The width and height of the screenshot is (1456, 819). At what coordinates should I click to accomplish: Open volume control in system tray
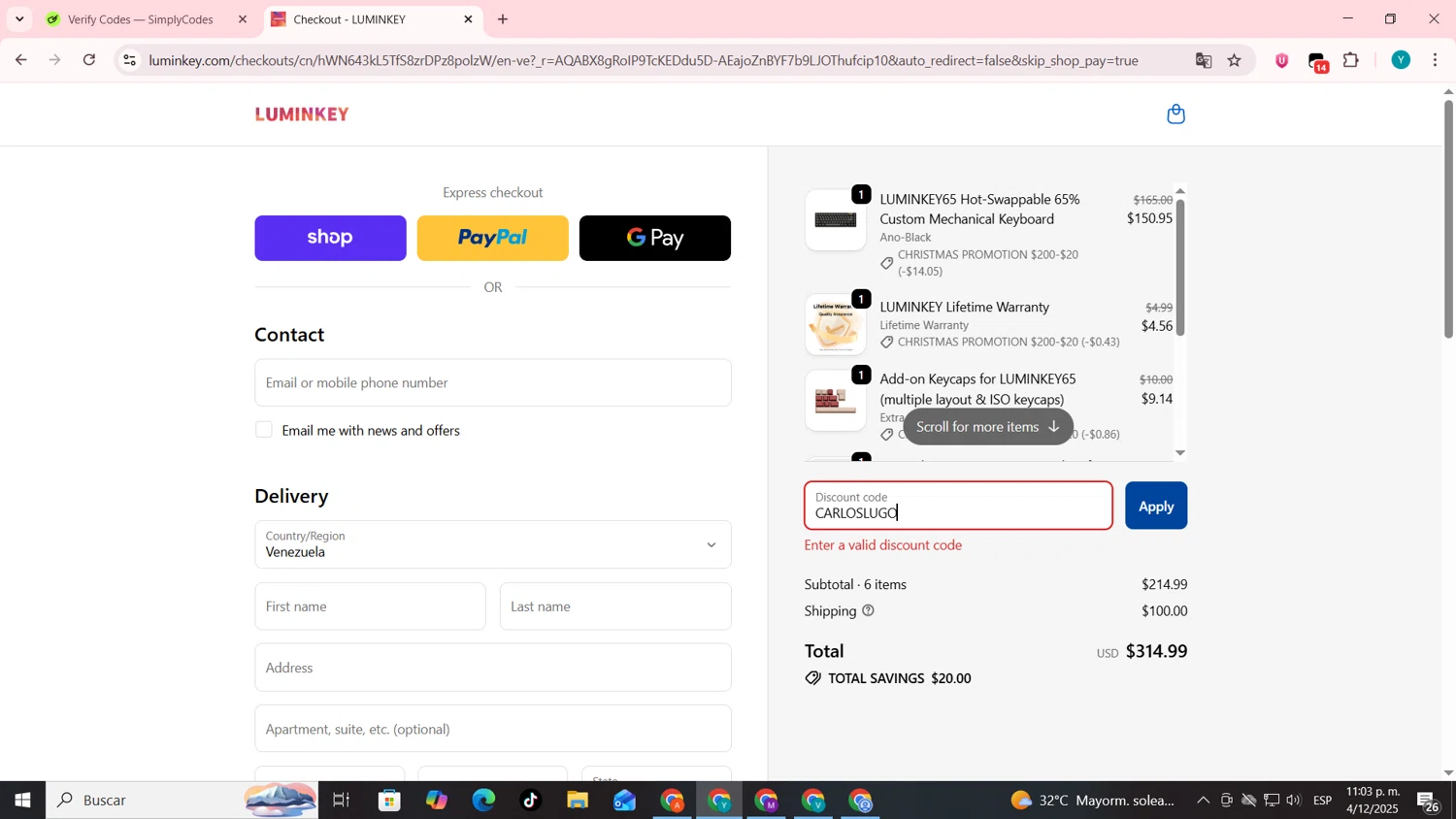pyautogui.click(x=1294, y=801)
